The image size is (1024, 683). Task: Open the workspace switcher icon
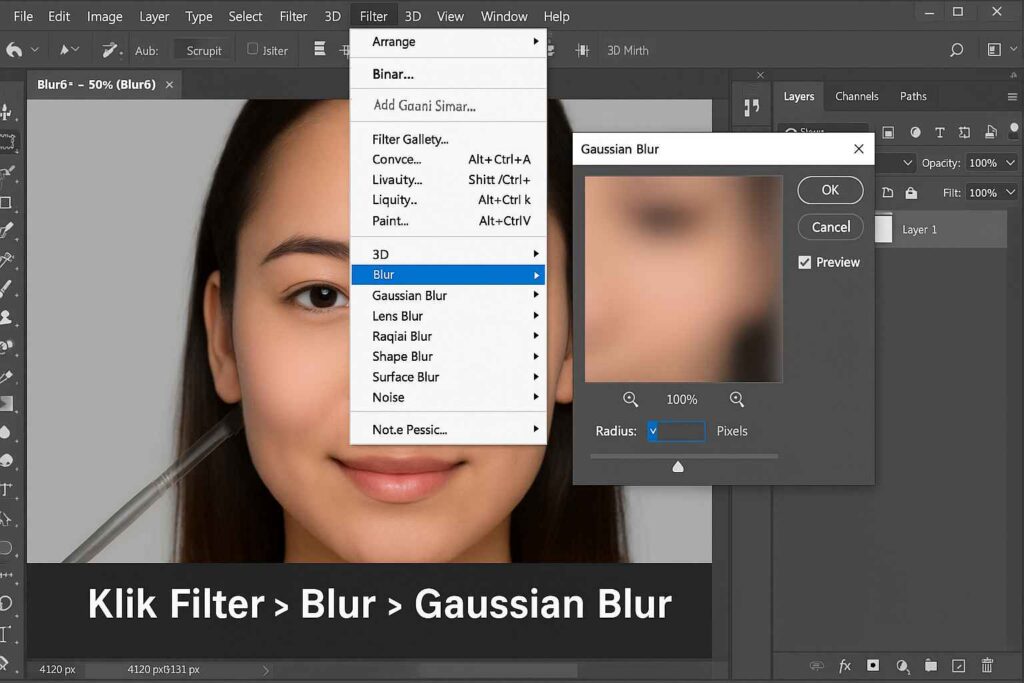994,50
